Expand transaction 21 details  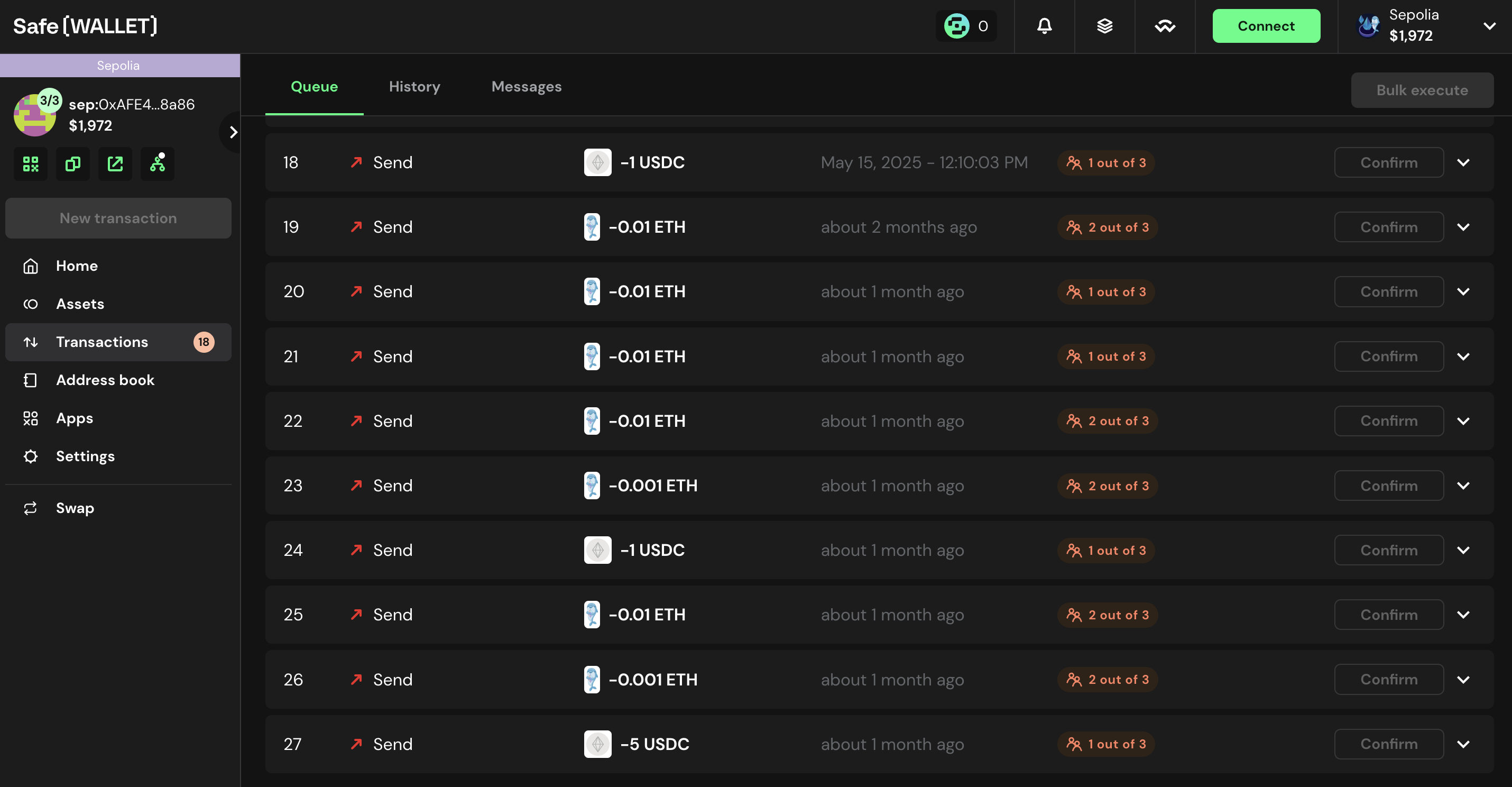[1463, 356]
